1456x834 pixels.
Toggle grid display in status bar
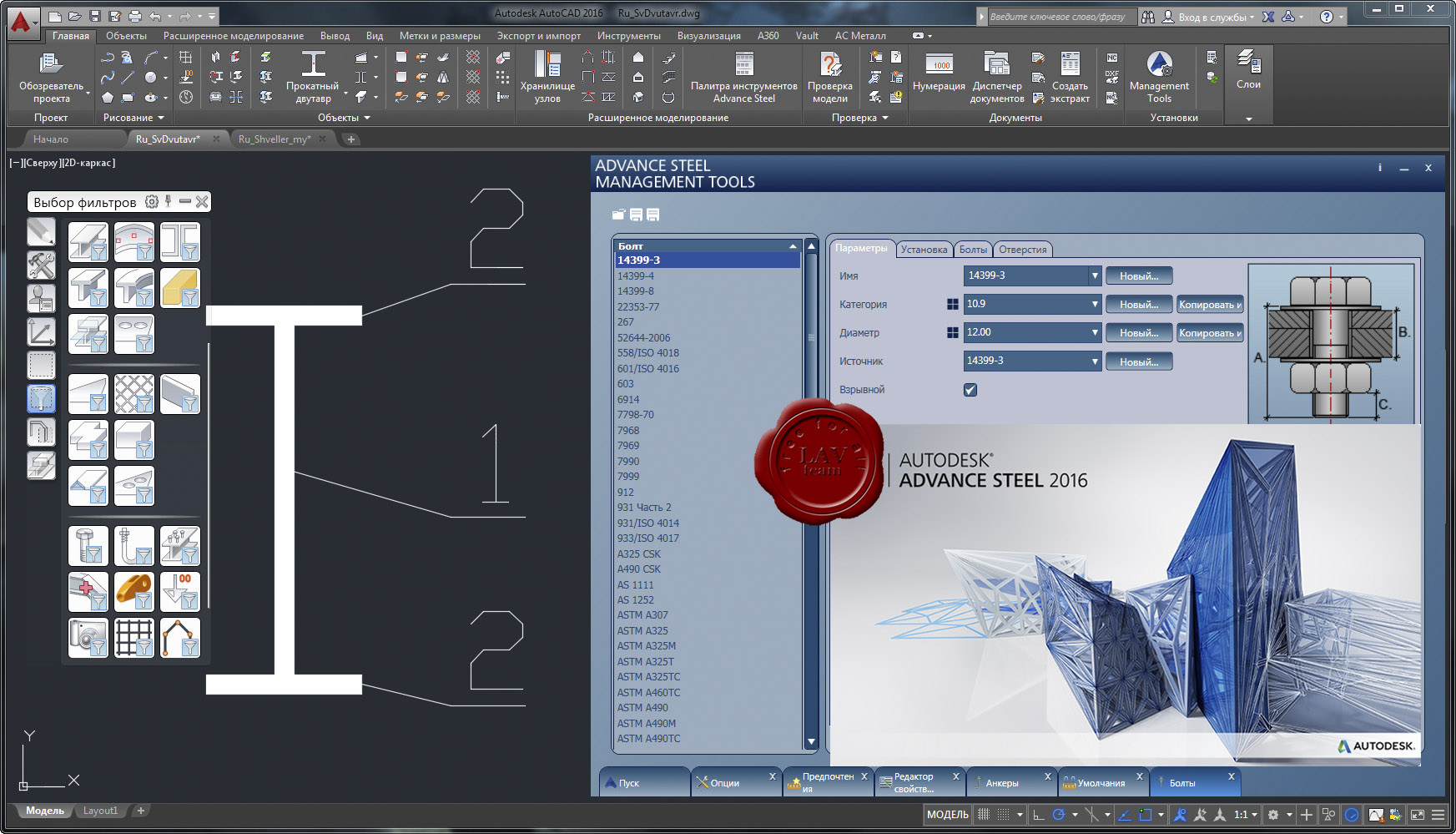click(x=984, y=815)
